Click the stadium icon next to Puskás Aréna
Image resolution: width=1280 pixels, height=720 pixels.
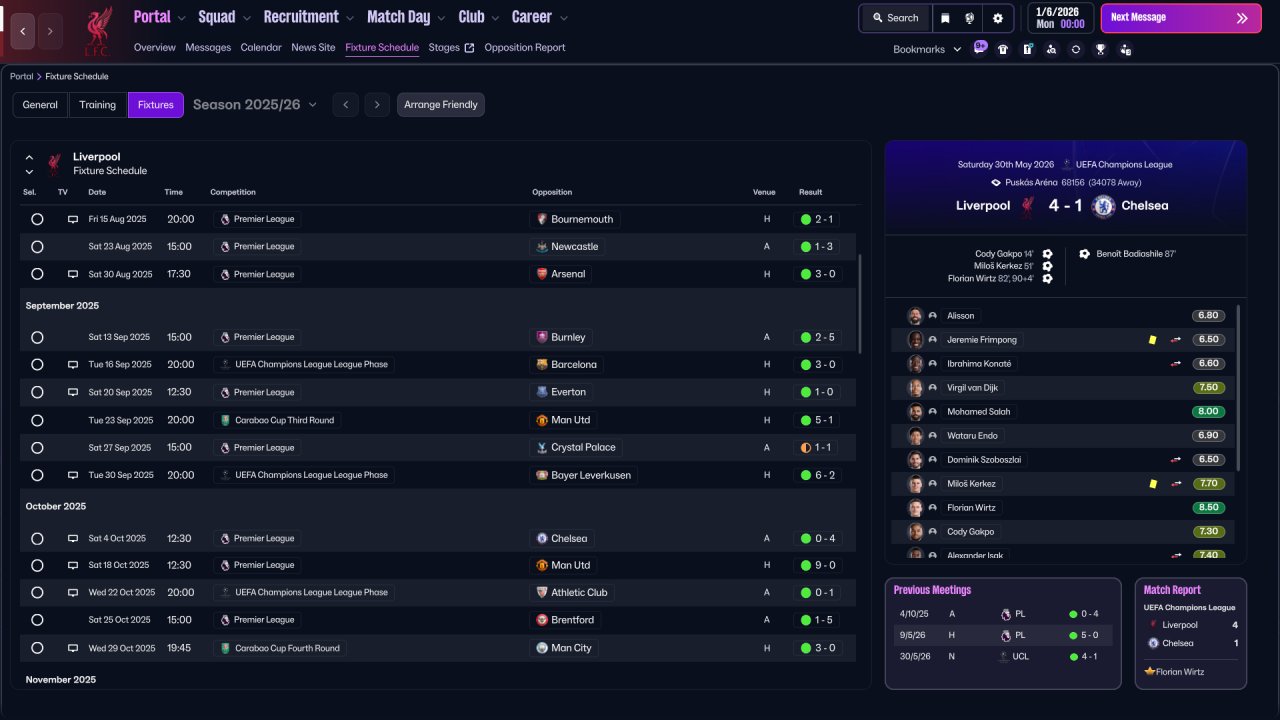[996, 183]
